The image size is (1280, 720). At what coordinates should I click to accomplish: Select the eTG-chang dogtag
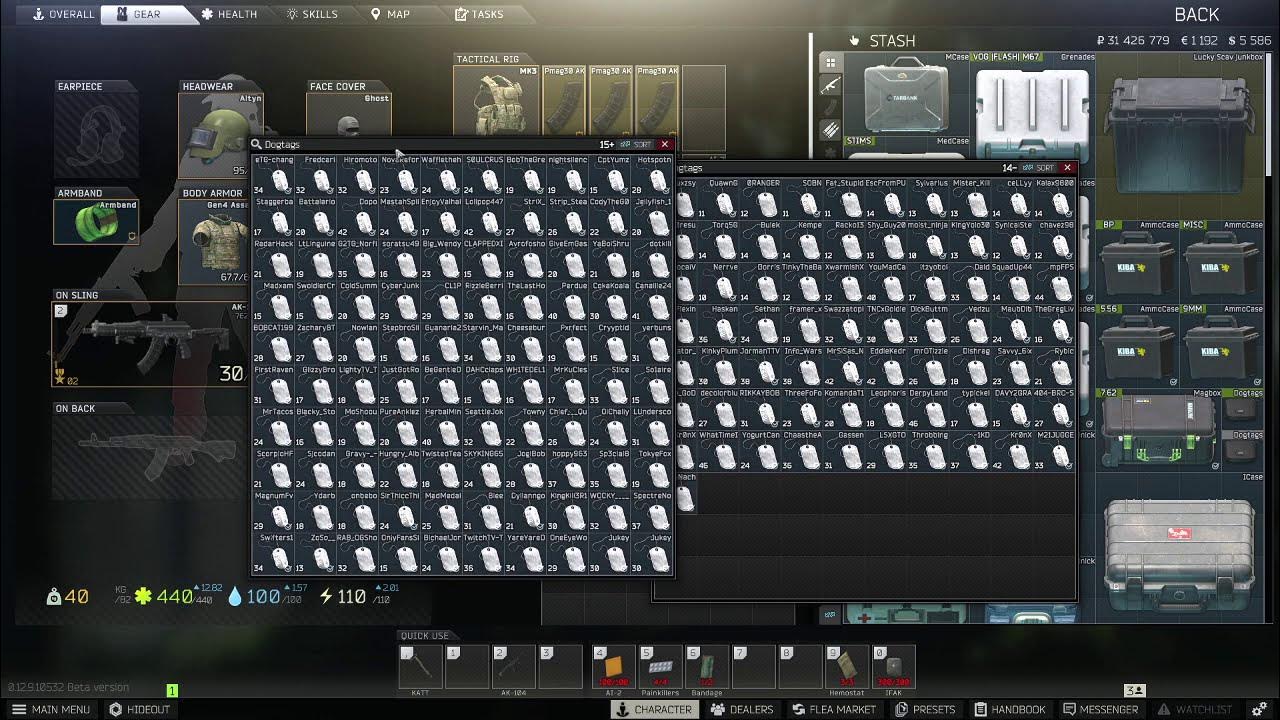tap(274, 176)
